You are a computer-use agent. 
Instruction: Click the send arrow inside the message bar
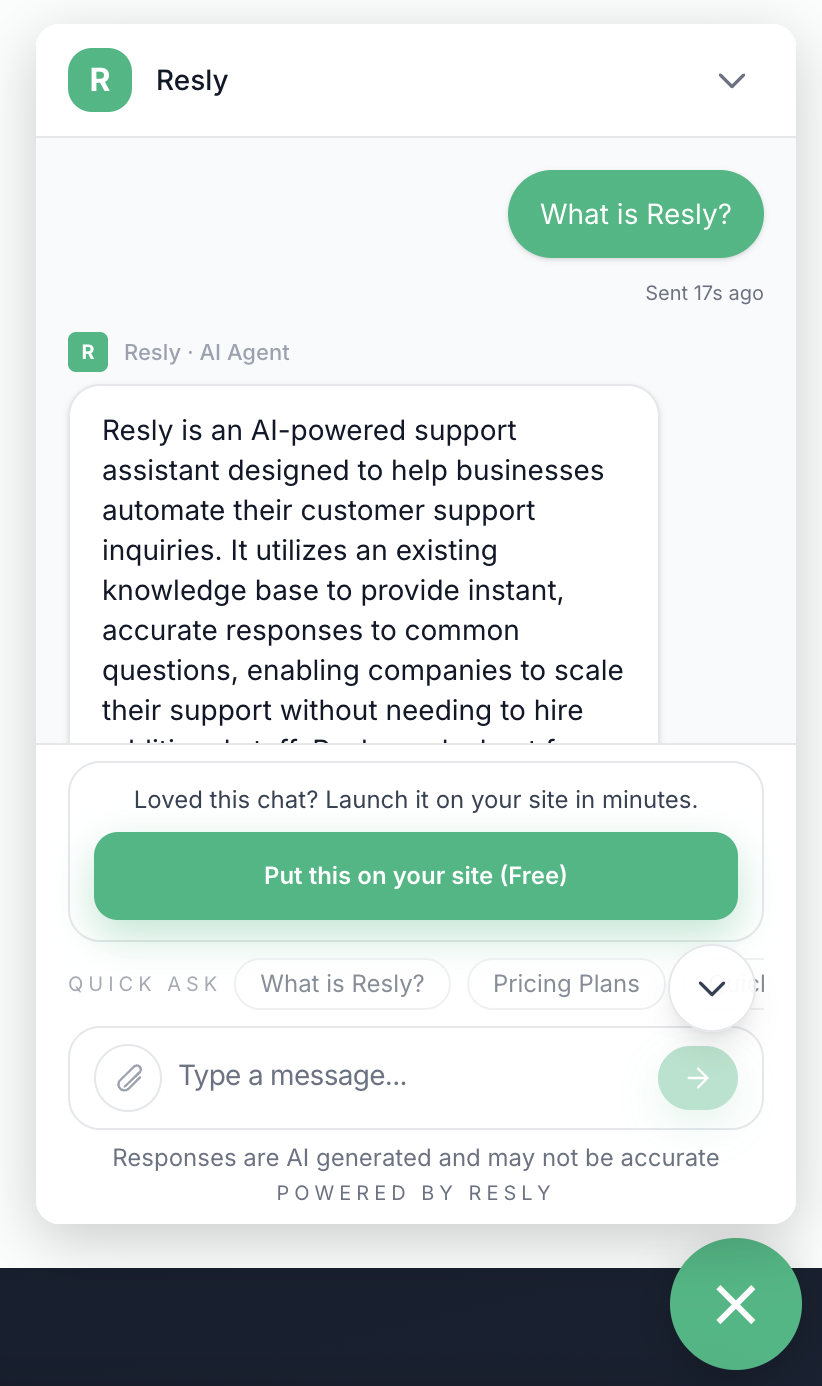[697, 1078]
